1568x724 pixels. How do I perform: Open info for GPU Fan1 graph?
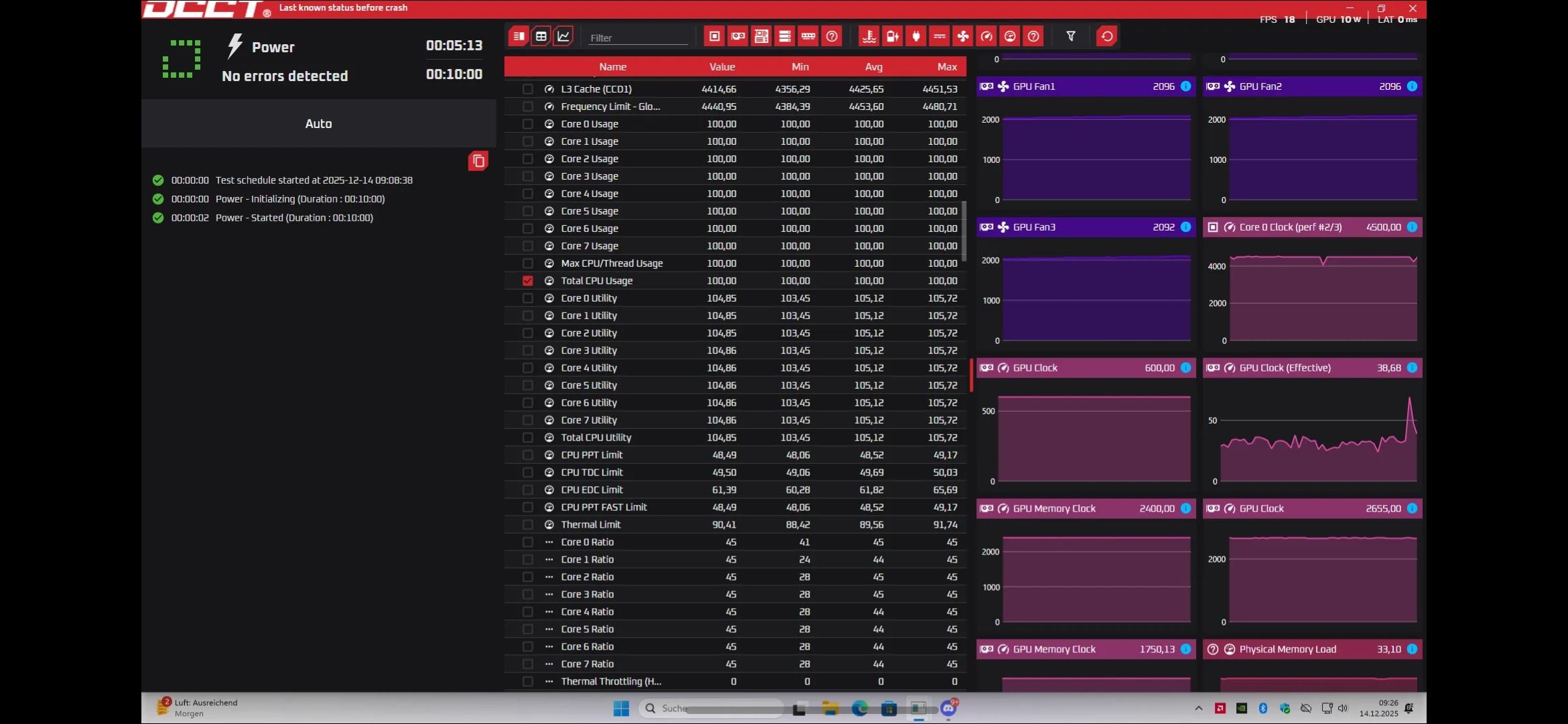tap(1185, 86)
